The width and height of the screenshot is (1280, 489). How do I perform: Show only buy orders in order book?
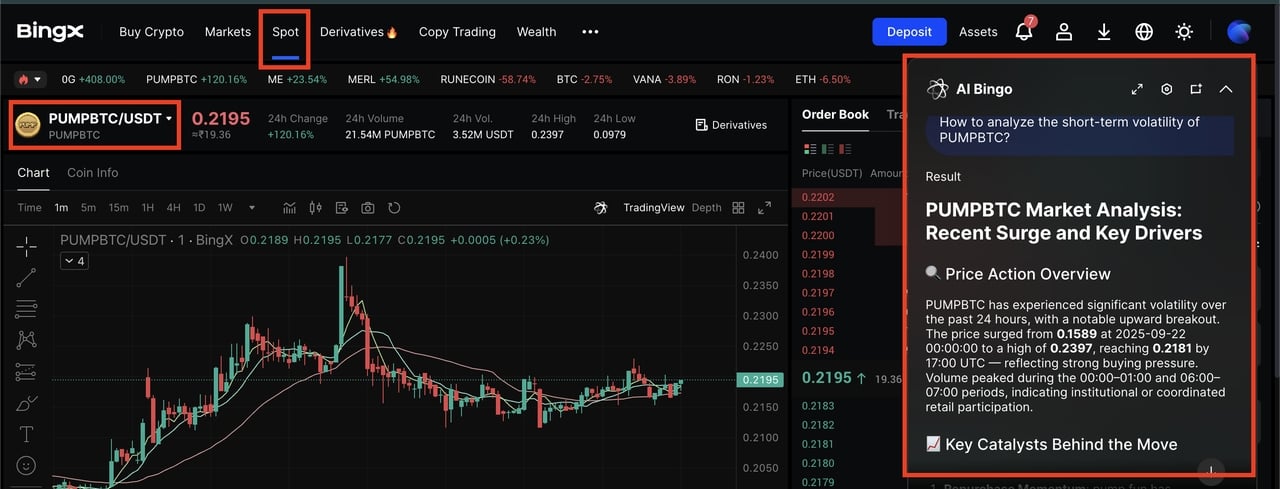[x=828, y=150]
